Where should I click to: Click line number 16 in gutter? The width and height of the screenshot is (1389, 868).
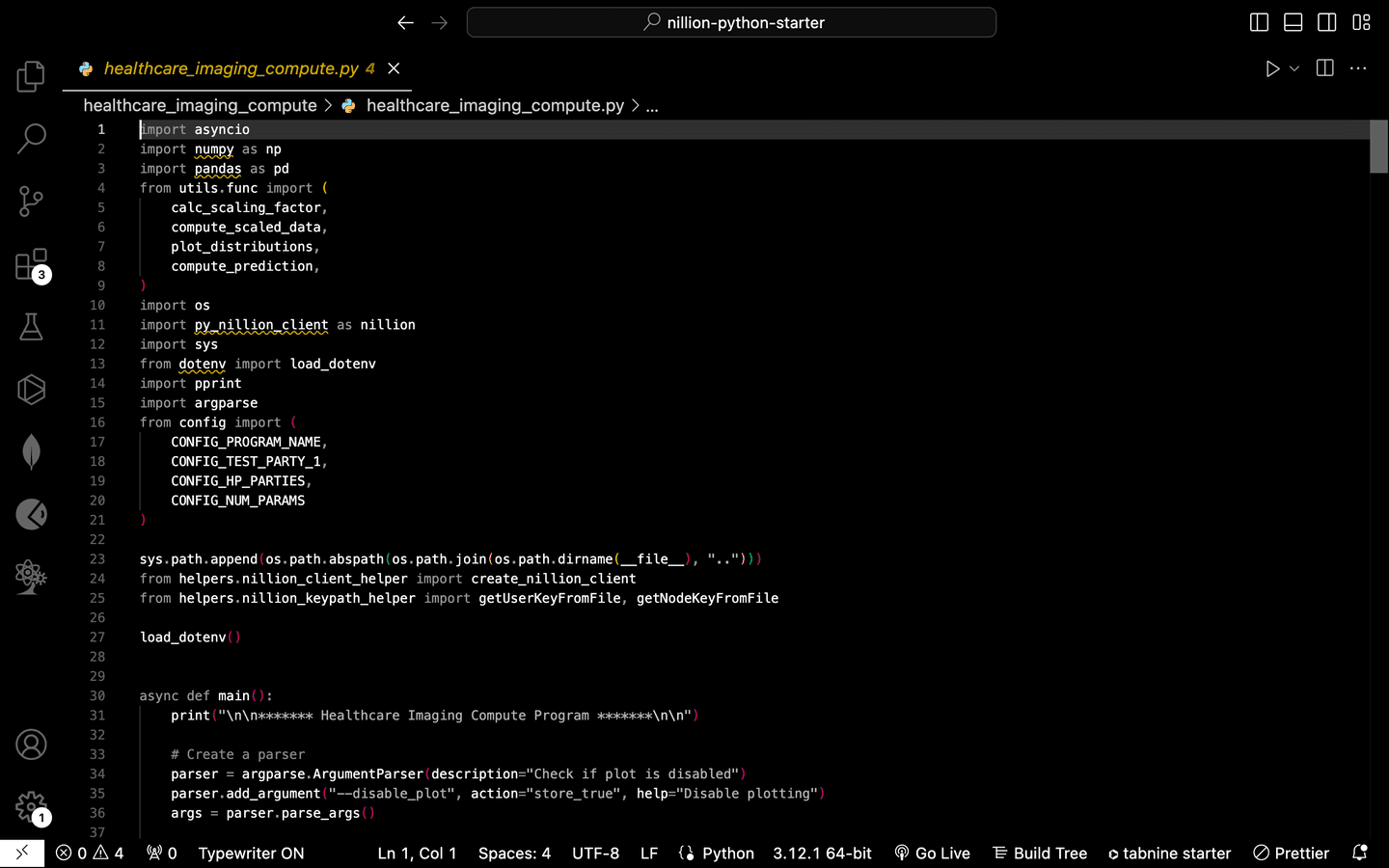tap(97, 422)
